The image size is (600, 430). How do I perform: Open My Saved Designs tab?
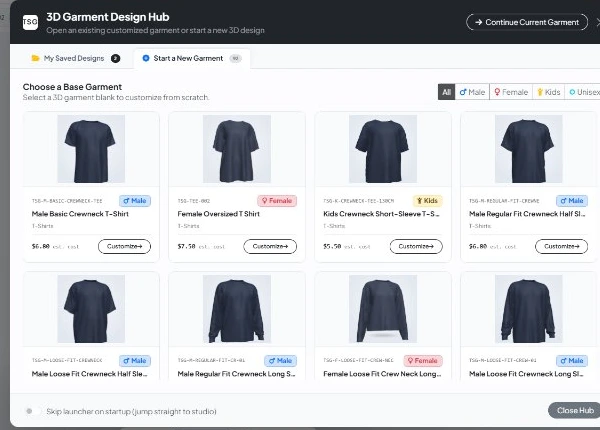(75, 58)
